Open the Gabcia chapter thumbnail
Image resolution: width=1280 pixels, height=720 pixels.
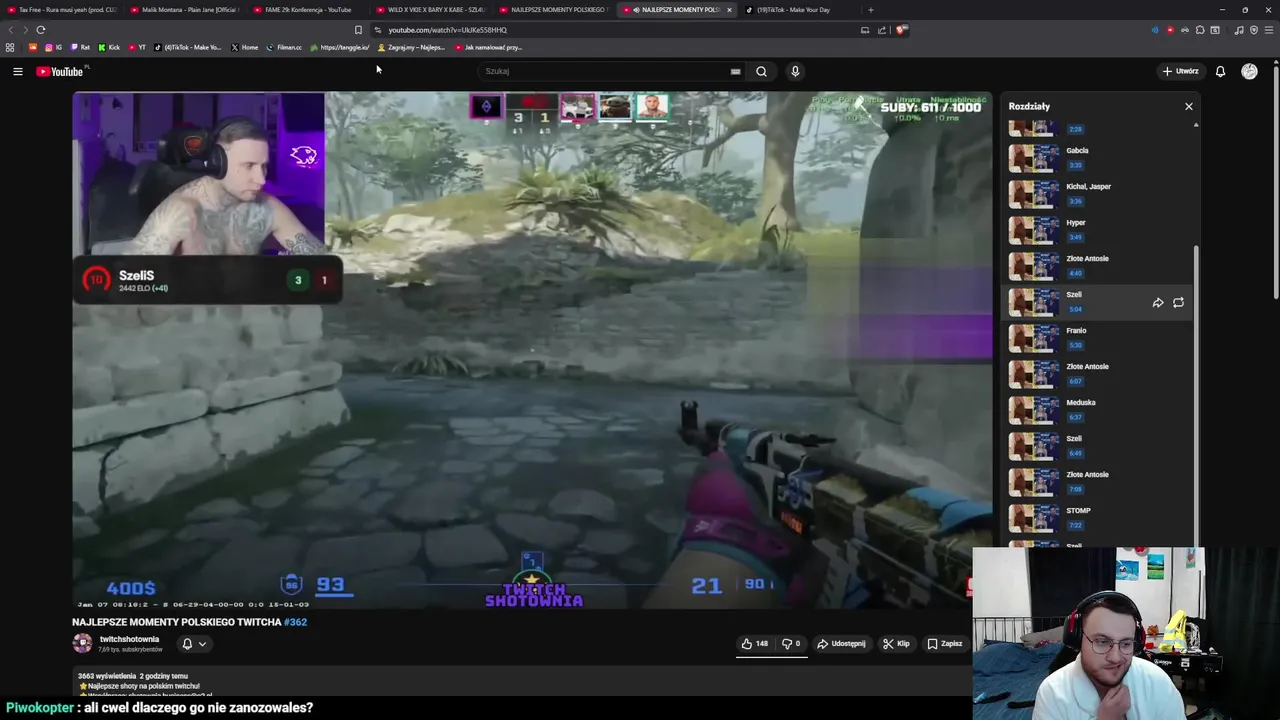point(1033,158)
